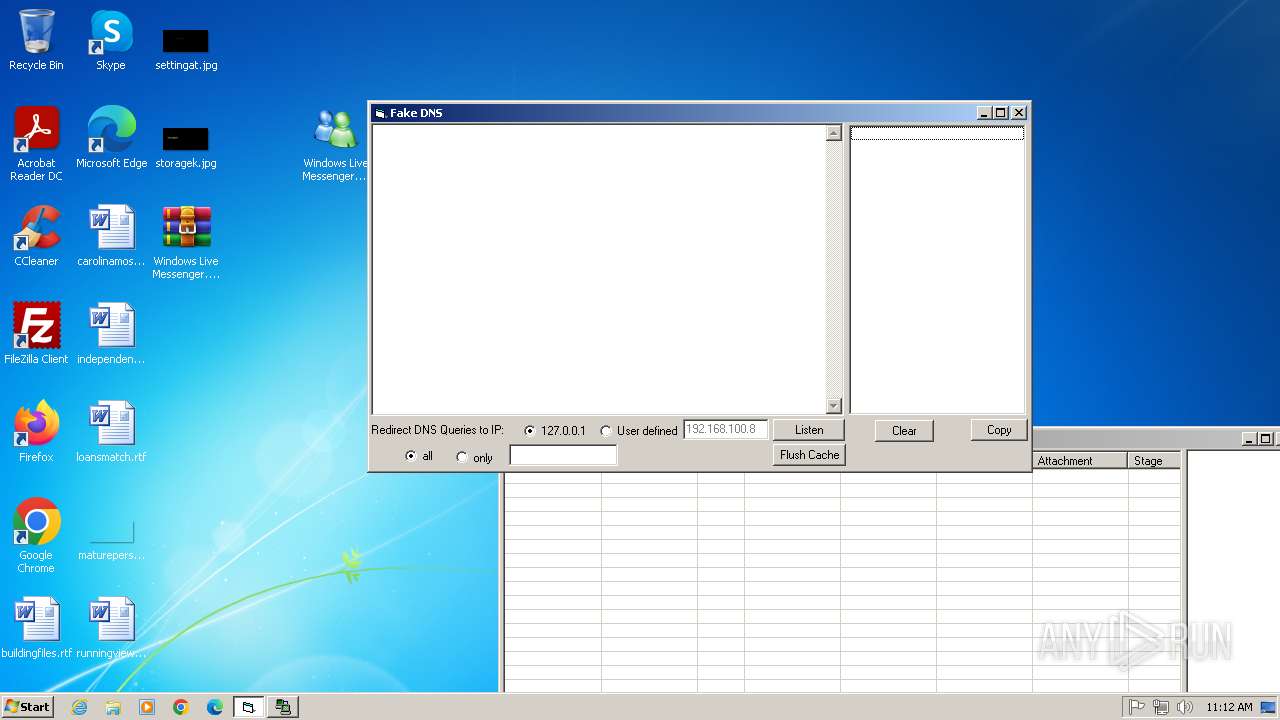Viewport: 1280px width, 720px height.
Task: Launch CCleaner from the desktop
Action: (x=36, y=236)
